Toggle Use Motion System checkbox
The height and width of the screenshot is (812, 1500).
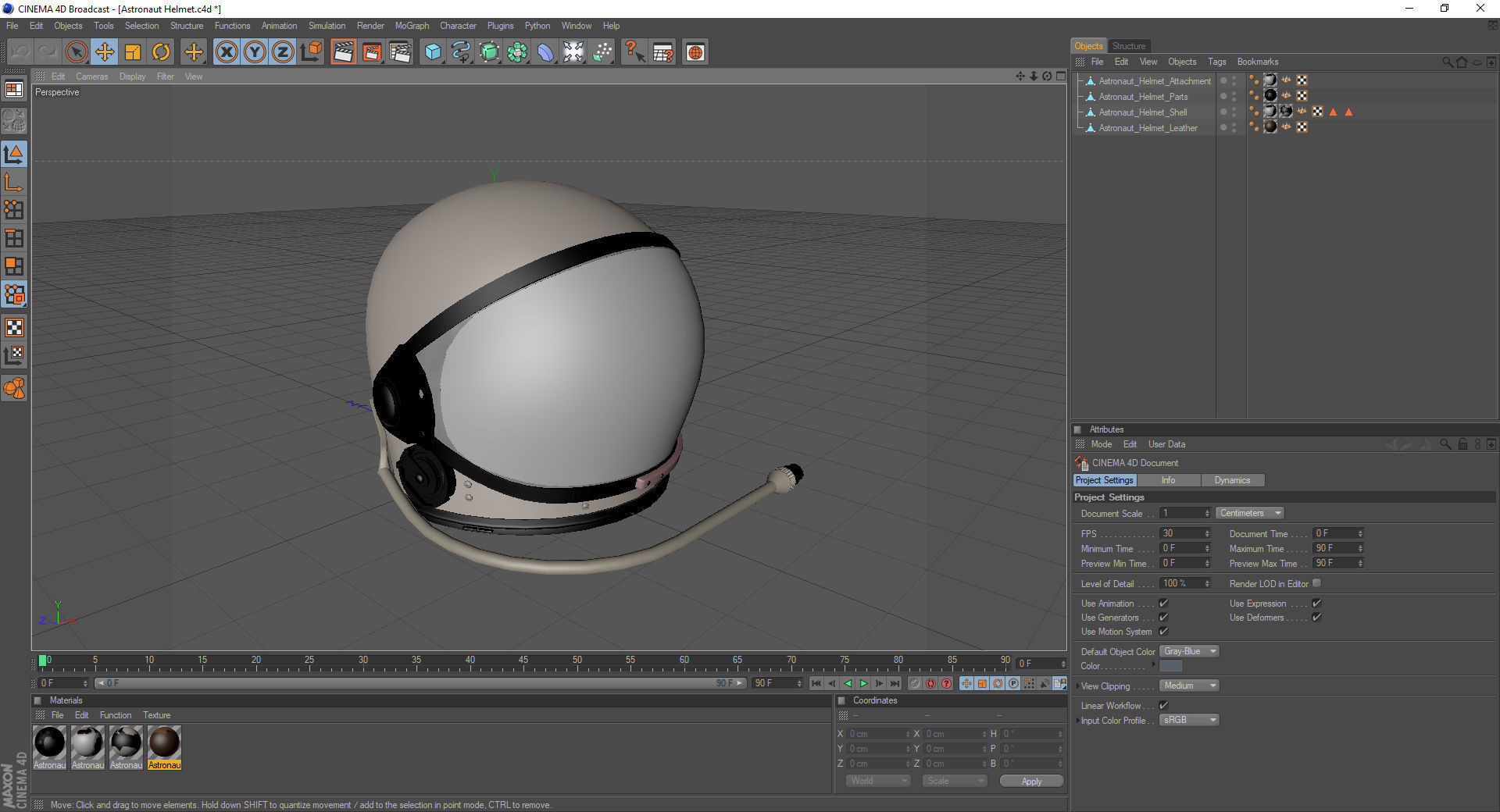pos(1163,631)
